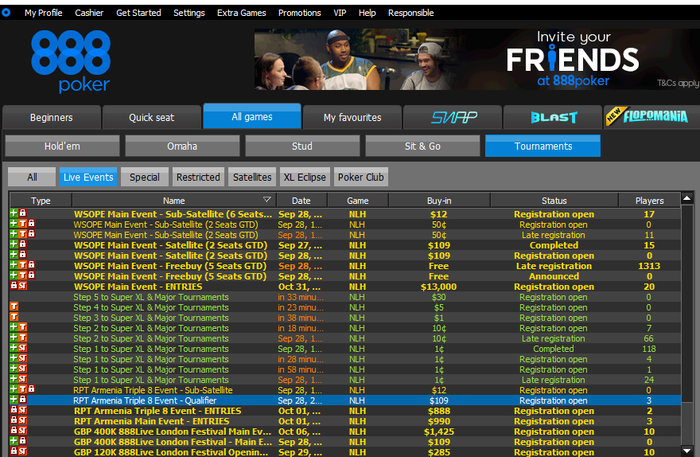This screenshot has height=457, width=700.
Task: Filter tournaments by Satellites
Action: pyautogui.click(x=252, y=177)
